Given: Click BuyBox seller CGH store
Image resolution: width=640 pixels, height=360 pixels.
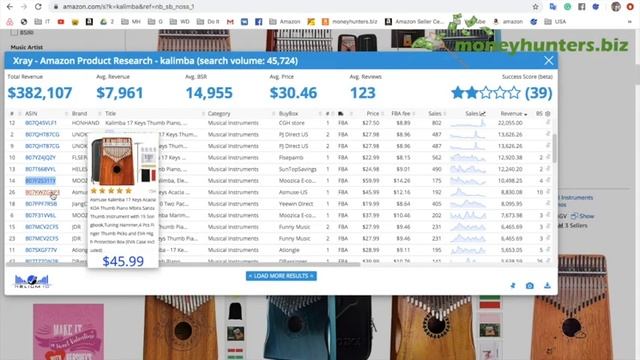Looking at the screenshot, I should [291, 122].
